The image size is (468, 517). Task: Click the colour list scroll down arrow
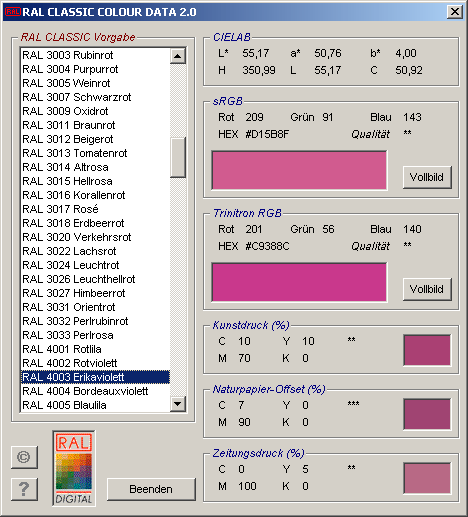point(178,404)
